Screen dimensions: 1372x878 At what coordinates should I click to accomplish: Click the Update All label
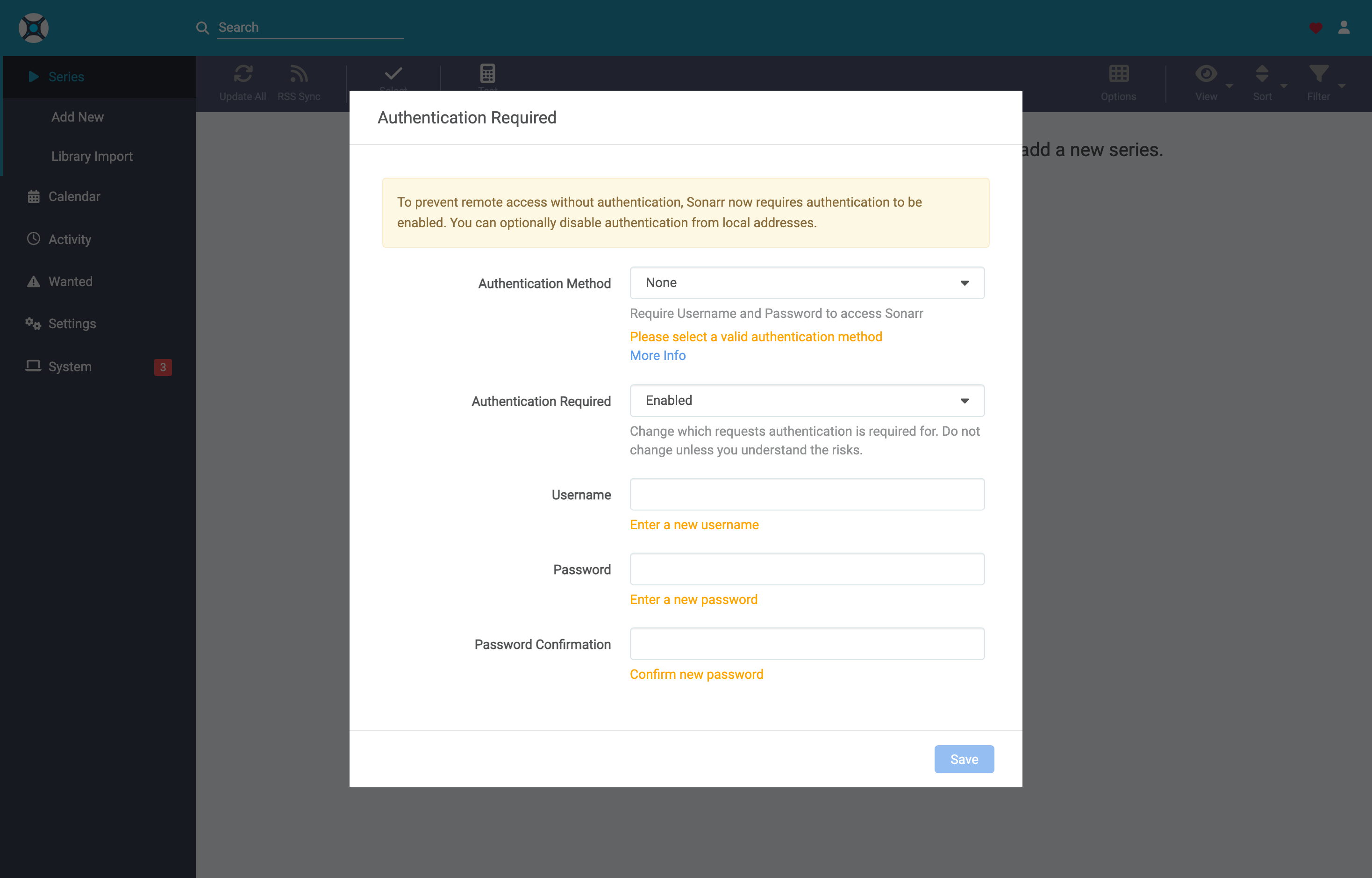point(243,96)
